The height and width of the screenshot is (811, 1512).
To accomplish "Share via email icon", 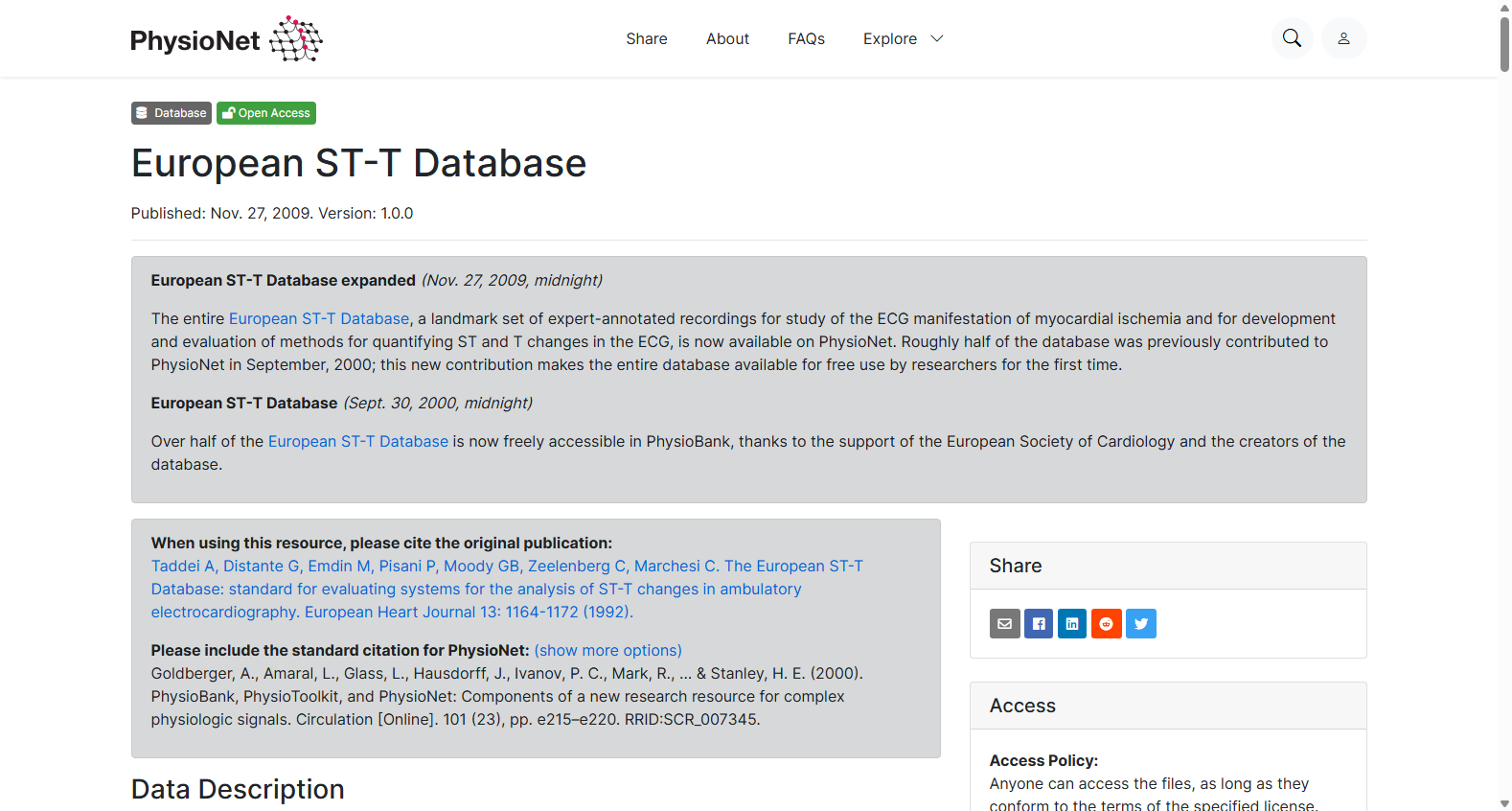I will [1004, 624].
